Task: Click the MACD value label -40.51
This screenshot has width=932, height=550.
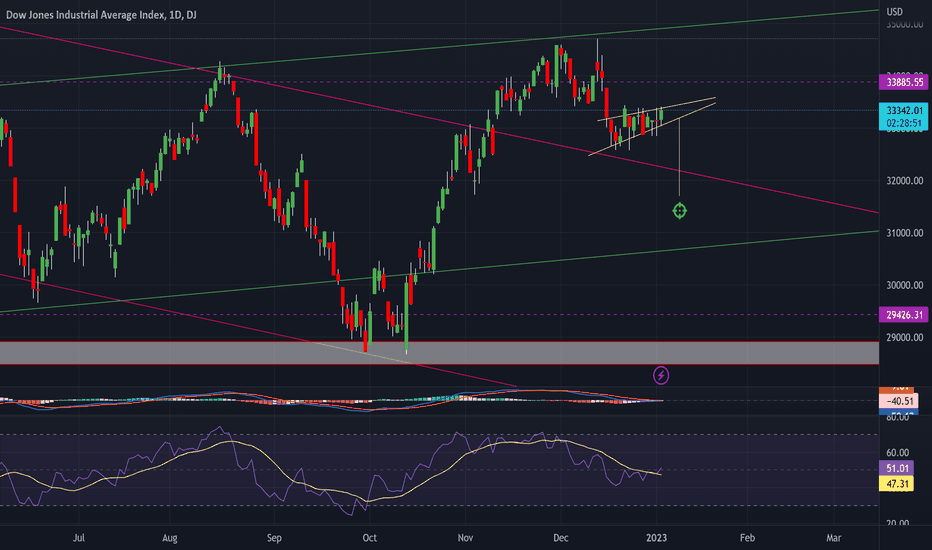Action: (899, 401)
